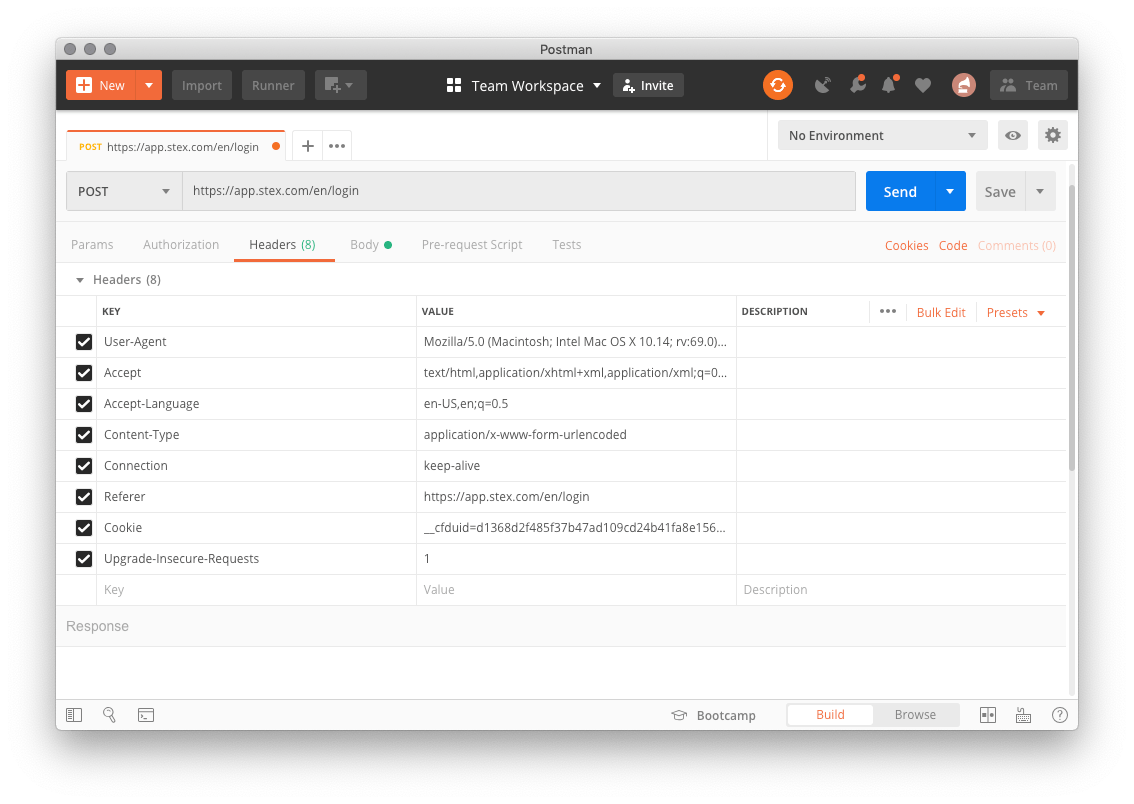Screen dimensions: 1134x804
Task: Click the sync status icon
Action: click(x=777, y=85)
